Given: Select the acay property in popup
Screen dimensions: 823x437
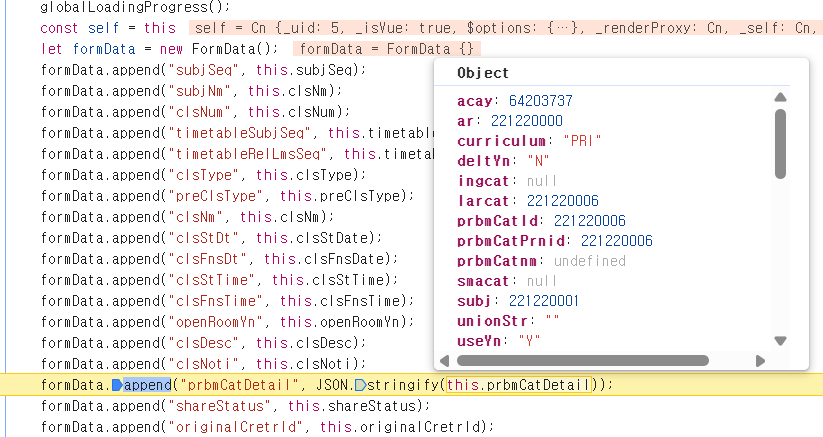Looking at the screenshot, I should [x=475, y=101].
